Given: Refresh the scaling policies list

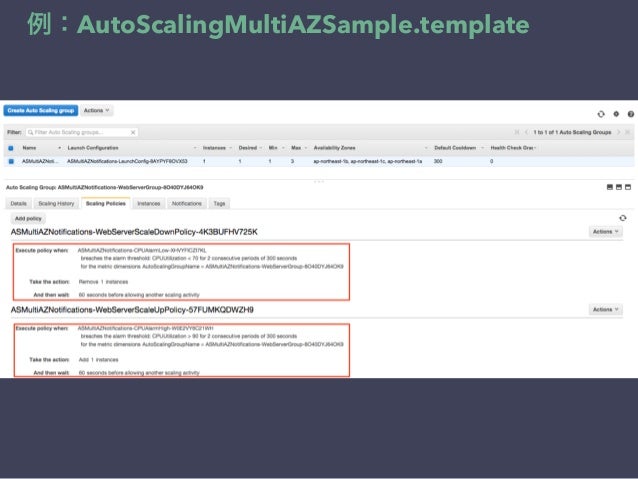Looking at the screenshot, I should point(623,218).
